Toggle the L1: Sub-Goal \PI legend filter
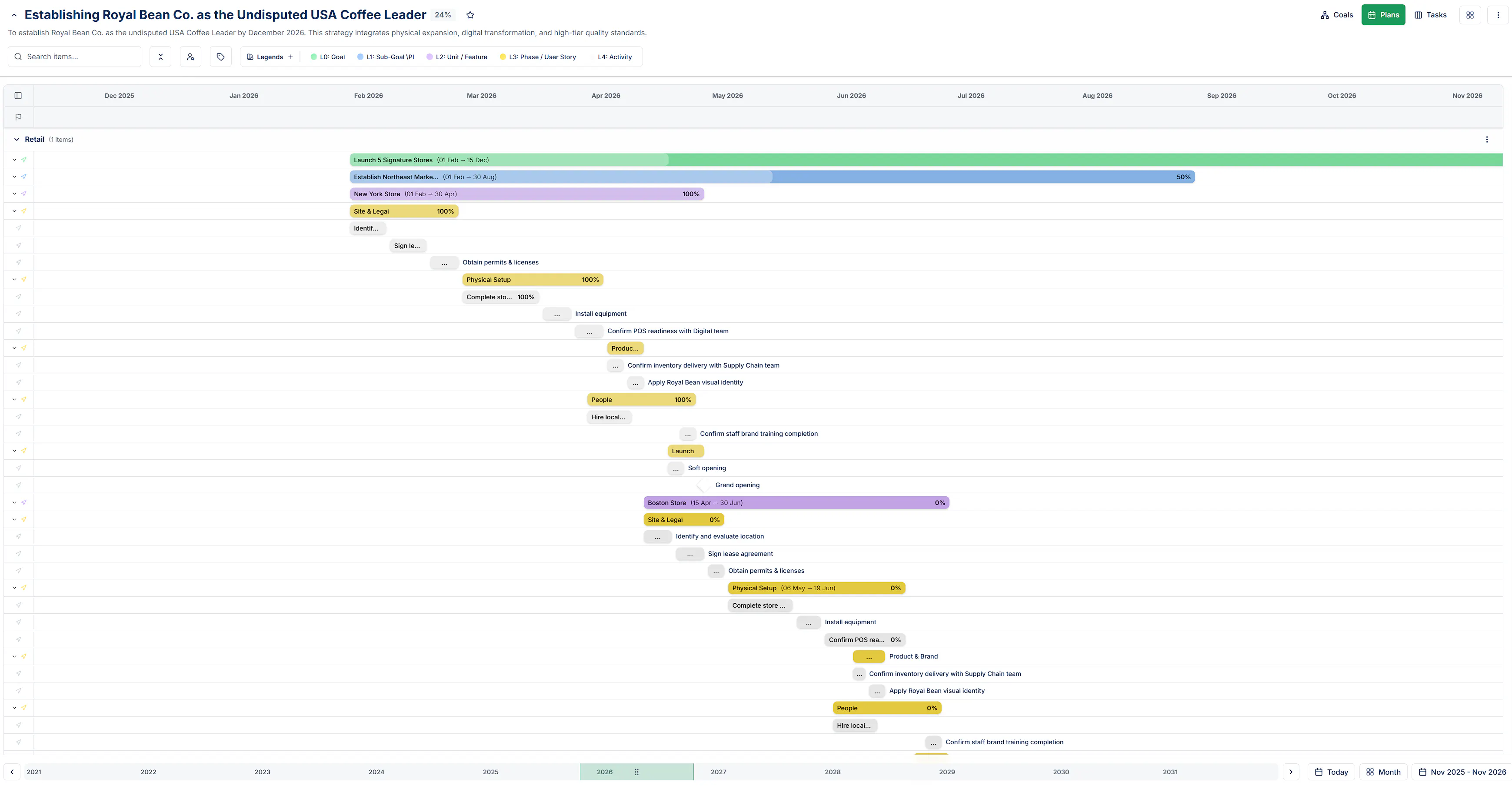 pos(386,57)
